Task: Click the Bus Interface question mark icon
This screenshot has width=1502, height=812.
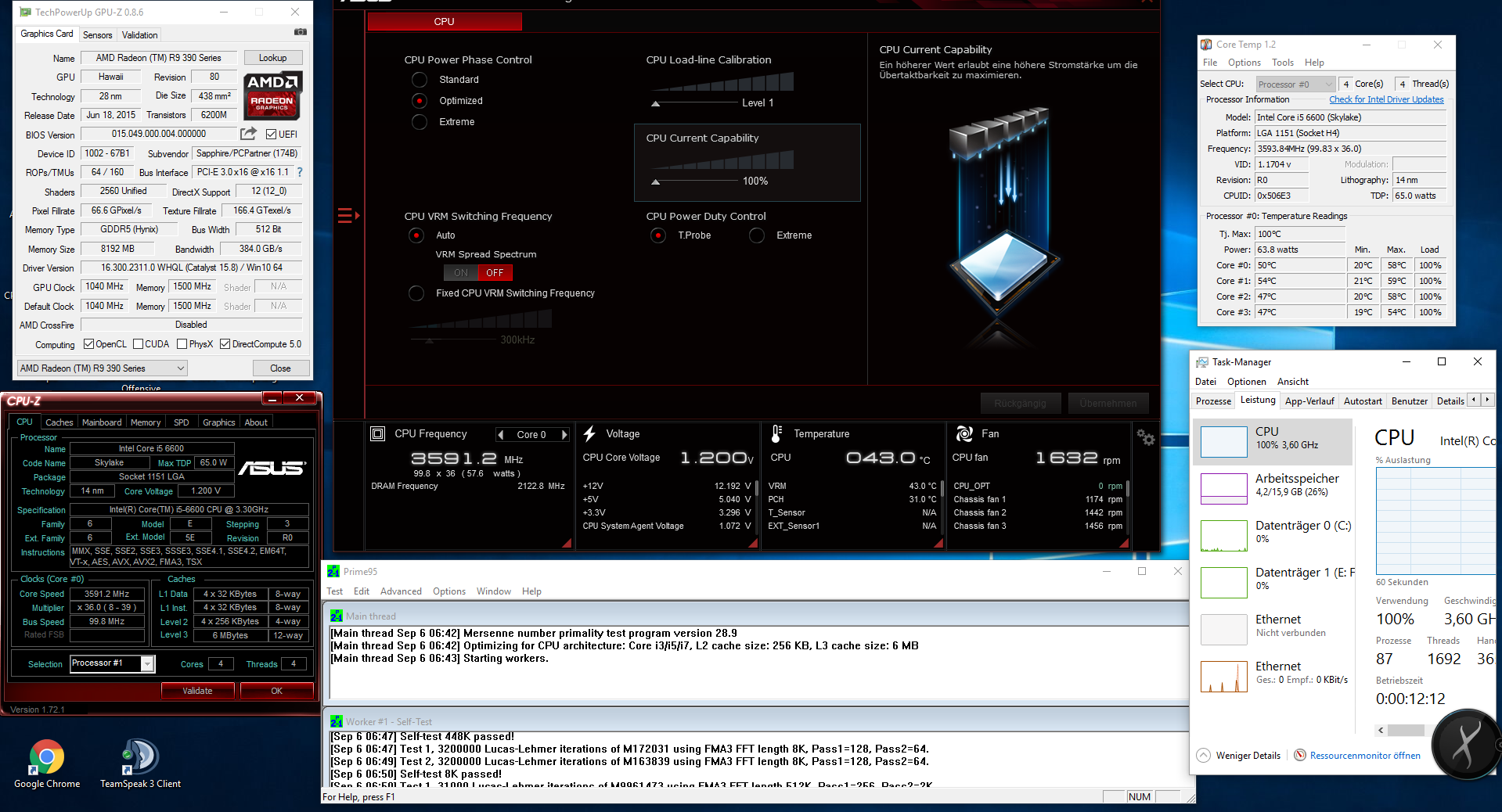Action: (299, 172)
